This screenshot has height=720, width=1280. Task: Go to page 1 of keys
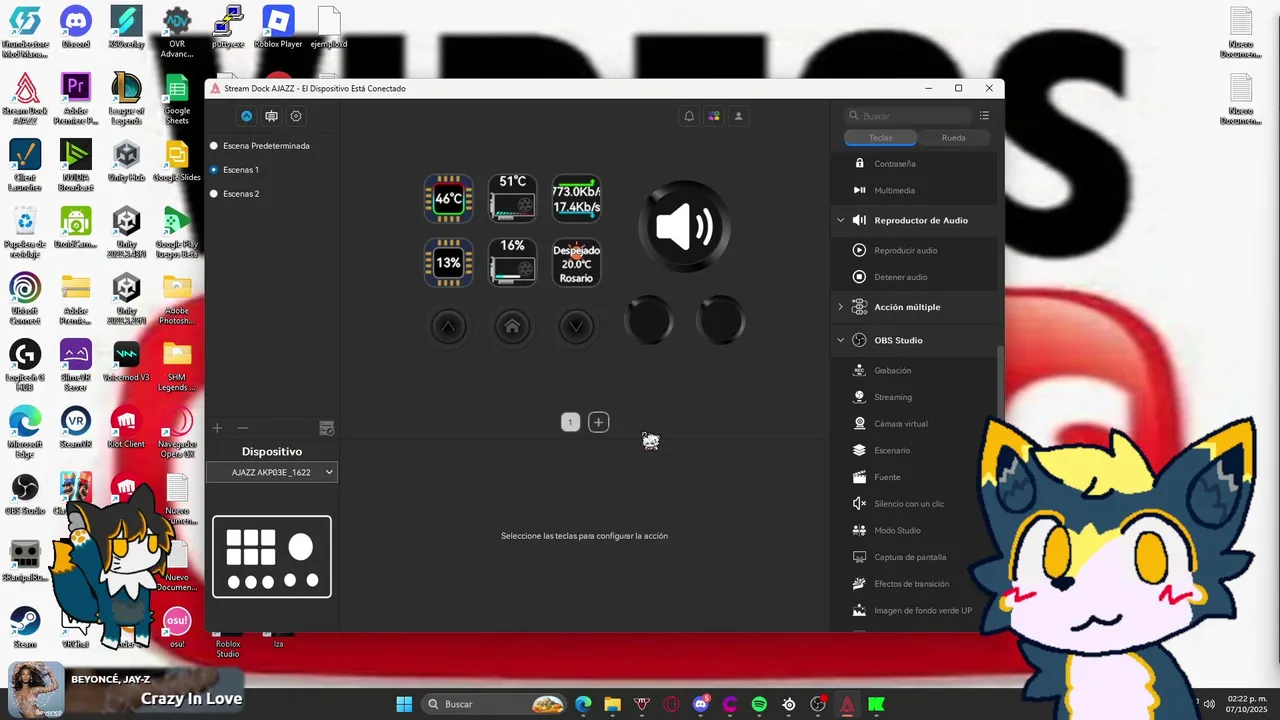570,422
